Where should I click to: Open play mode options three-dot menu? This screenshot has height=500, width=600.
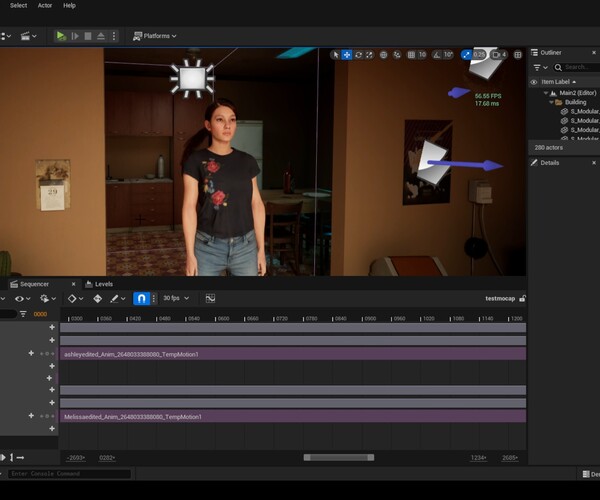click(114, 36)
